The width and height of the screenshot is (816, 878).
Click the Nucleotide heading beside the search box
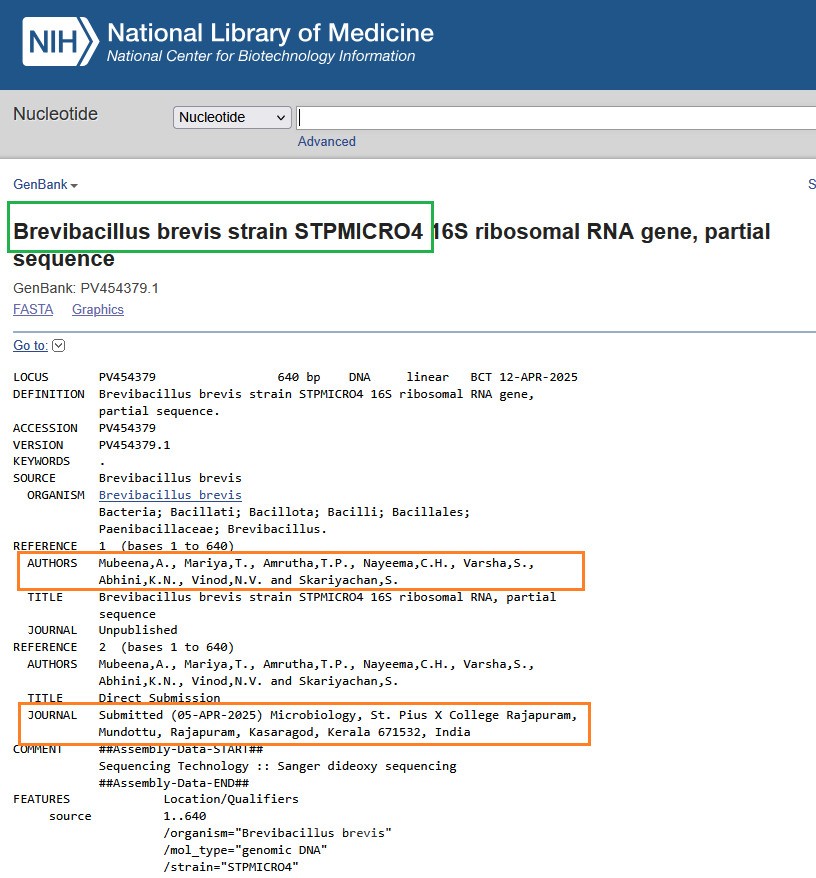[x=55, y=114]
